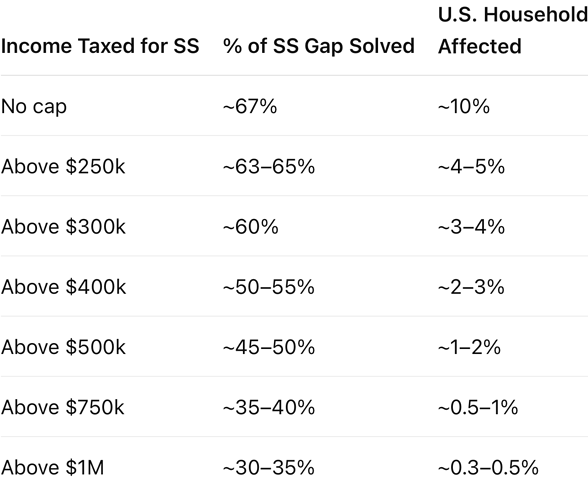Screen dimensions: 588x500
Task: Click the 'U.S. Household Affected' column header
Action: (513, 31)
